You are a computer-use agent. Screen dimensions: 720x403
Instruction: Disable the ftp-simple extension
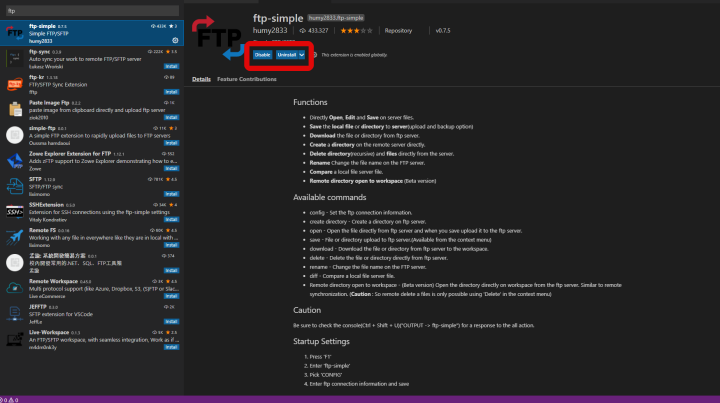coord(262,55)
